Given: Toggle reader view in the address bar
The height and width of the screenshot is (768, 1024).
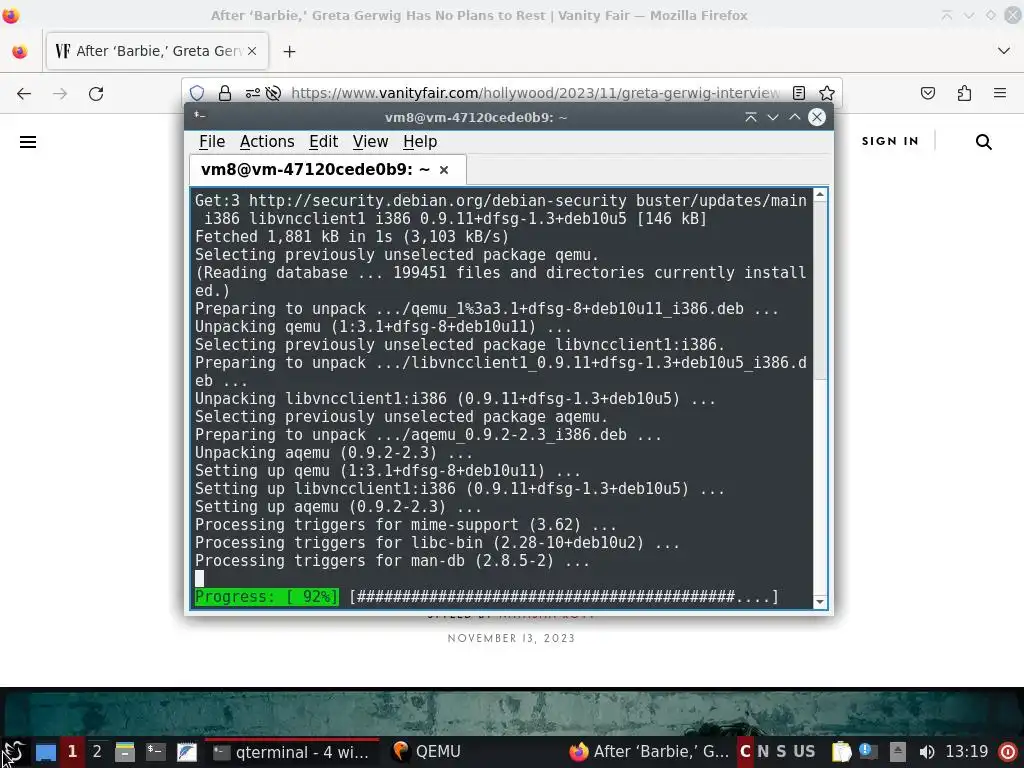Looking at the screenshot, I should (x=799, y=93).
